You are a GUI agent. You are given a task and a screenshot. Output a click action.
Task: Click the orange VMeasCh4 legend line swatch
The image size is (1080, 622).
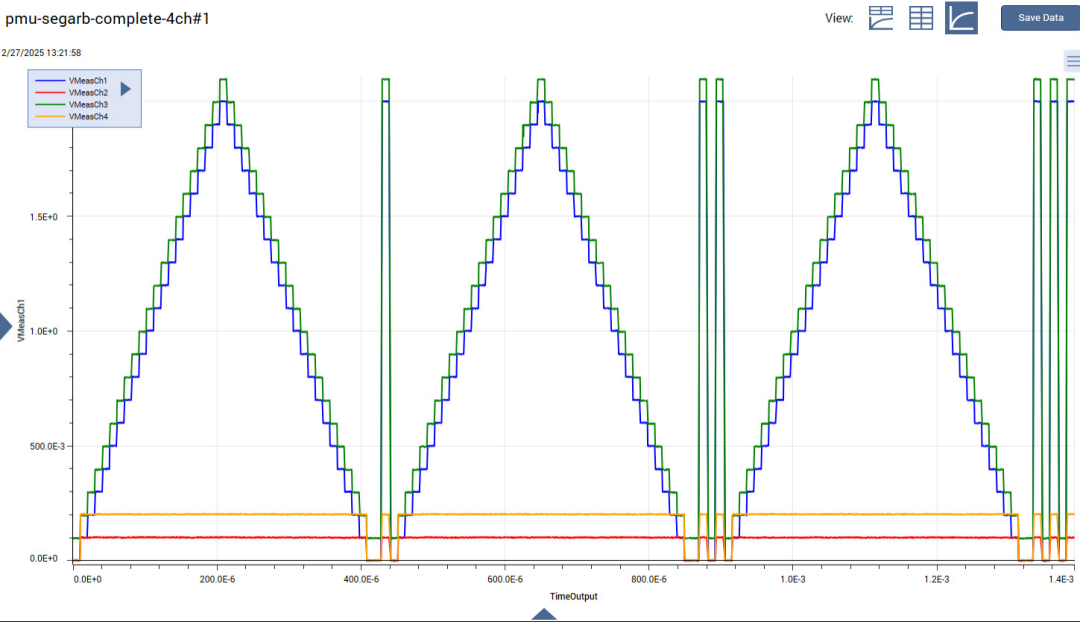[50, 116]
